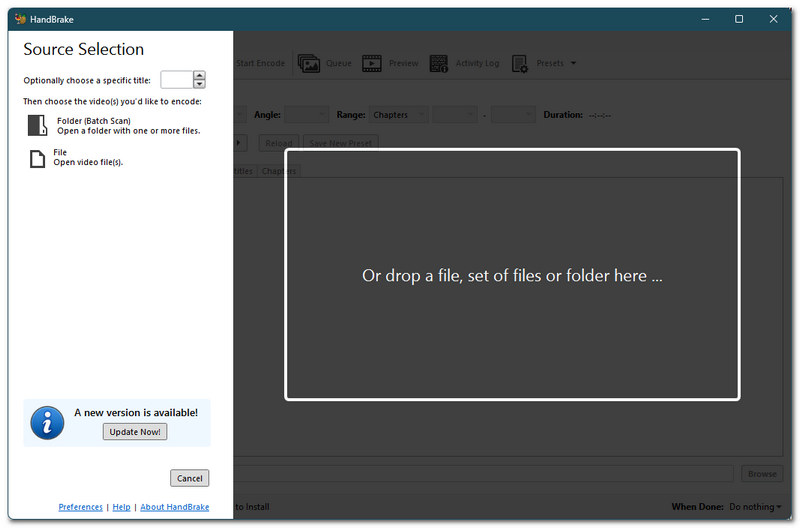Image resolution: width=800 pixels, height=528 pixels.
Task: Click the HandBrake logo in title bar
Action: (x=20, y=19)
